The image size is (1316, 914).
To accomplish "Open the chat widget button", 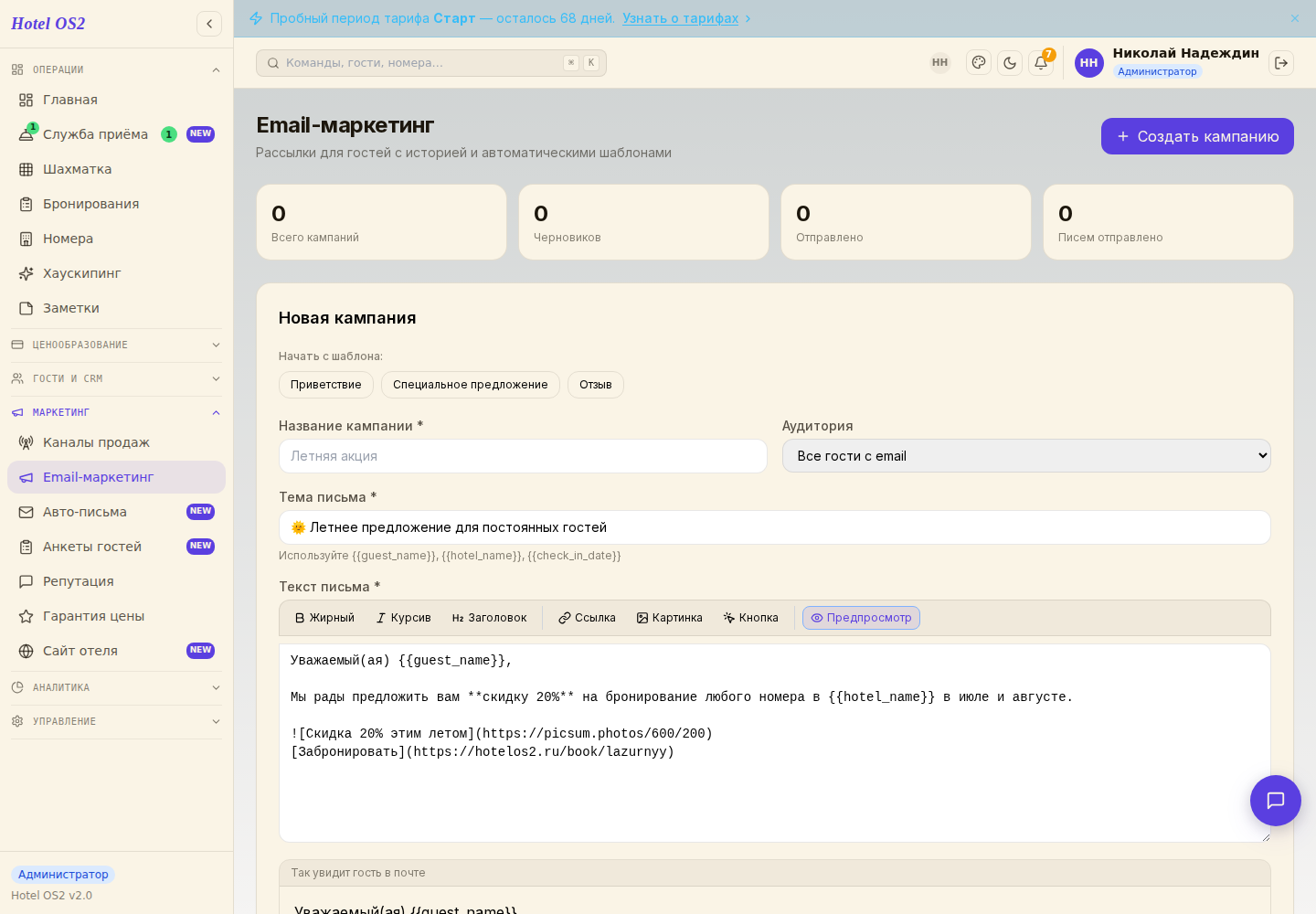I will pos(1276,801).
